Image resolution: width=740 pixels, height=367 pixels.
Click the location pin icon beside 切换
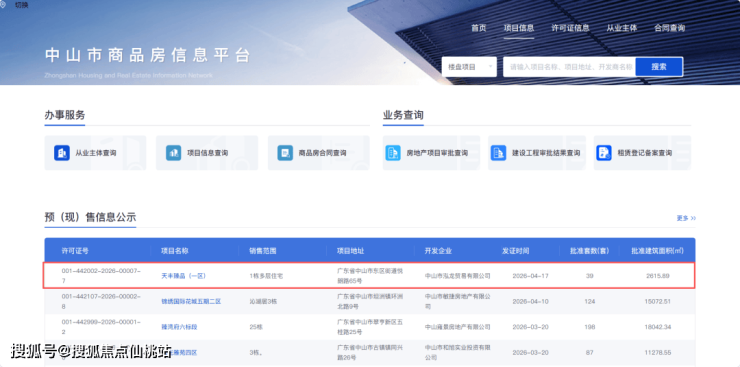3,5
